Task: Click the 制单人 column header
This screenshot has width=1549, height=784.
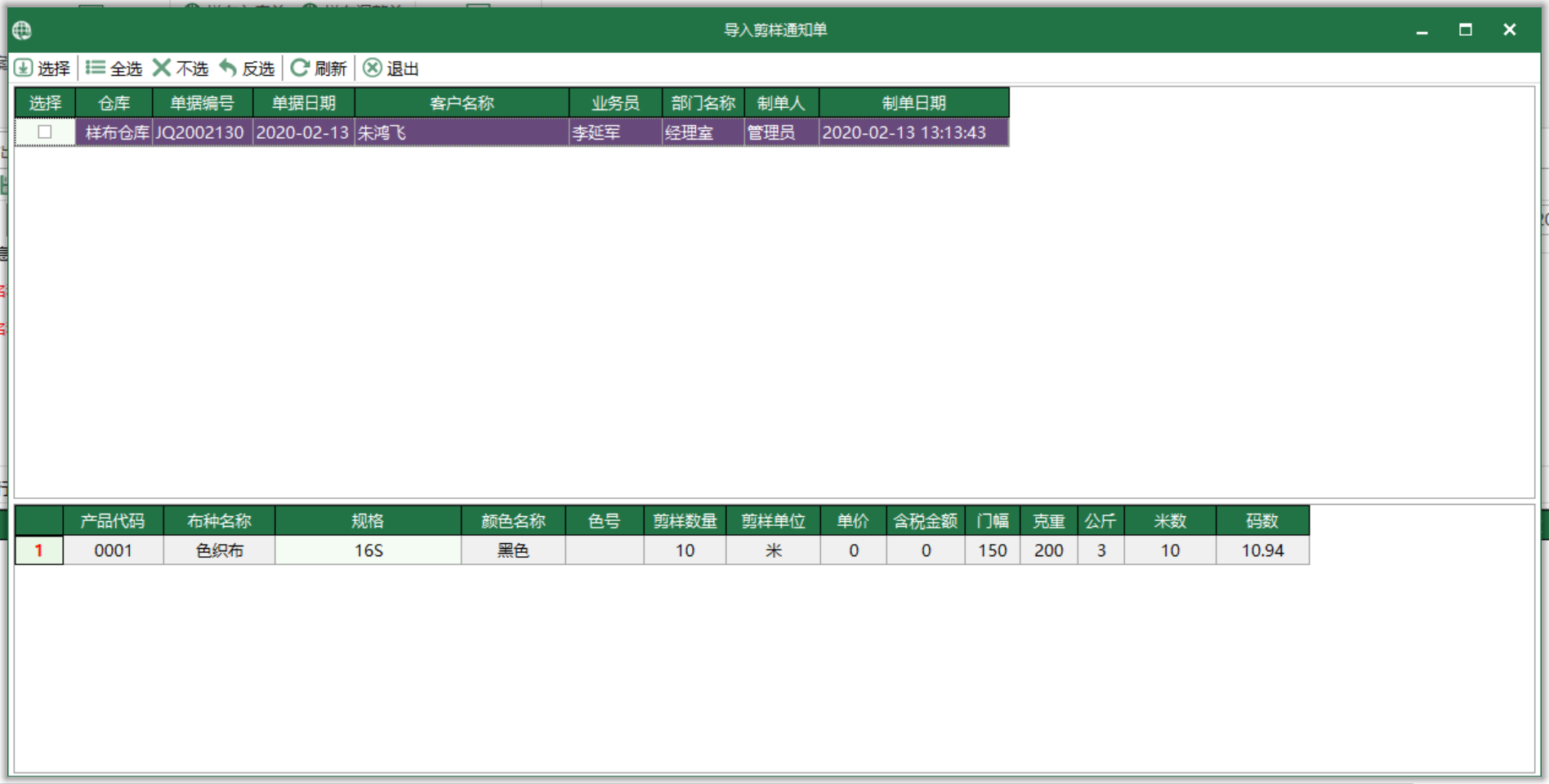Action: pyautogui.click(x=782, y=103)
